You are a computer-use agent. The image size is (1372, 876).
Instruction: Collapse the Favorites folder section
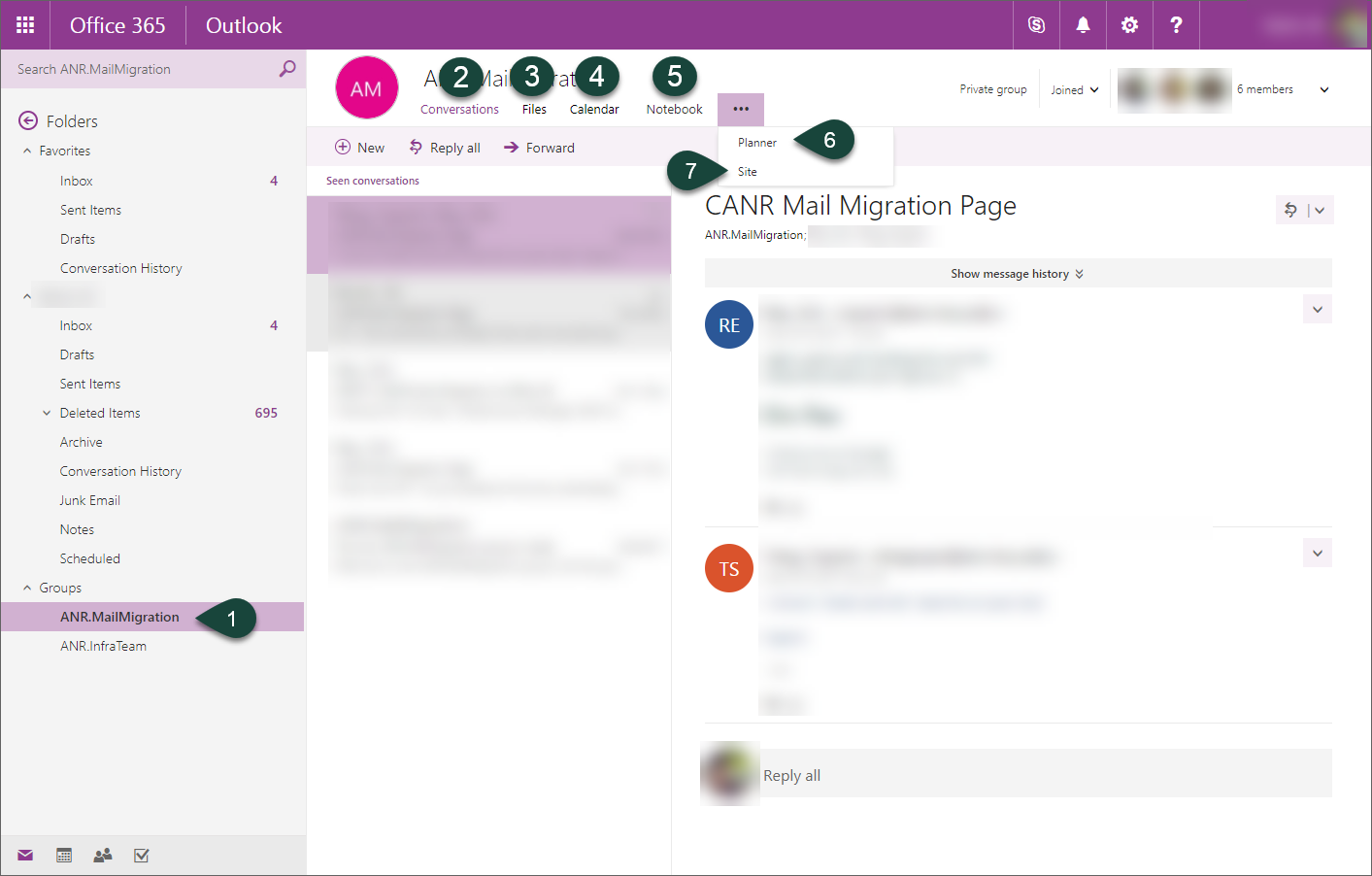point(27,152)
